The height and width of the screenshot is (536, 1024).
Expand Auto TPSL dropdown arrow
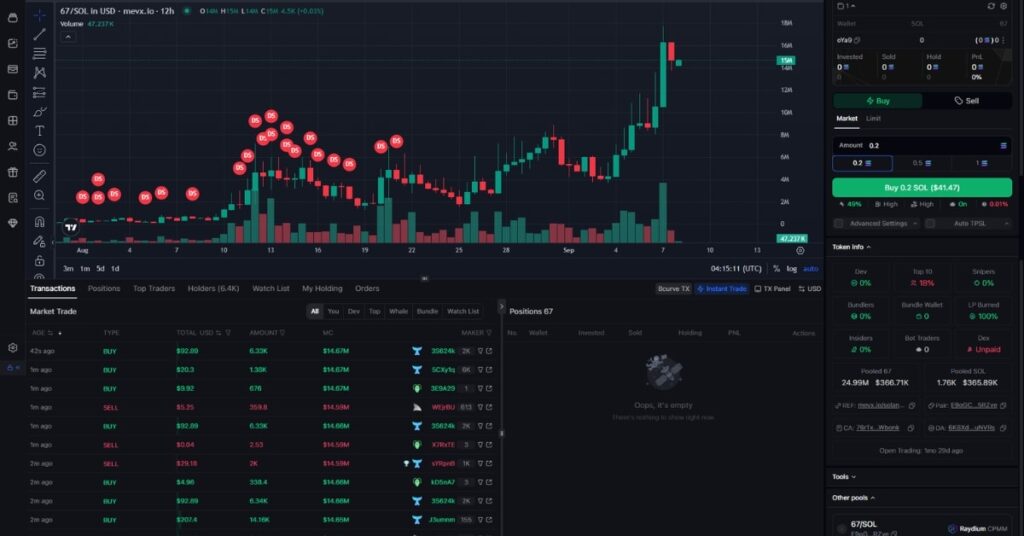click(x=1006, y=223)
